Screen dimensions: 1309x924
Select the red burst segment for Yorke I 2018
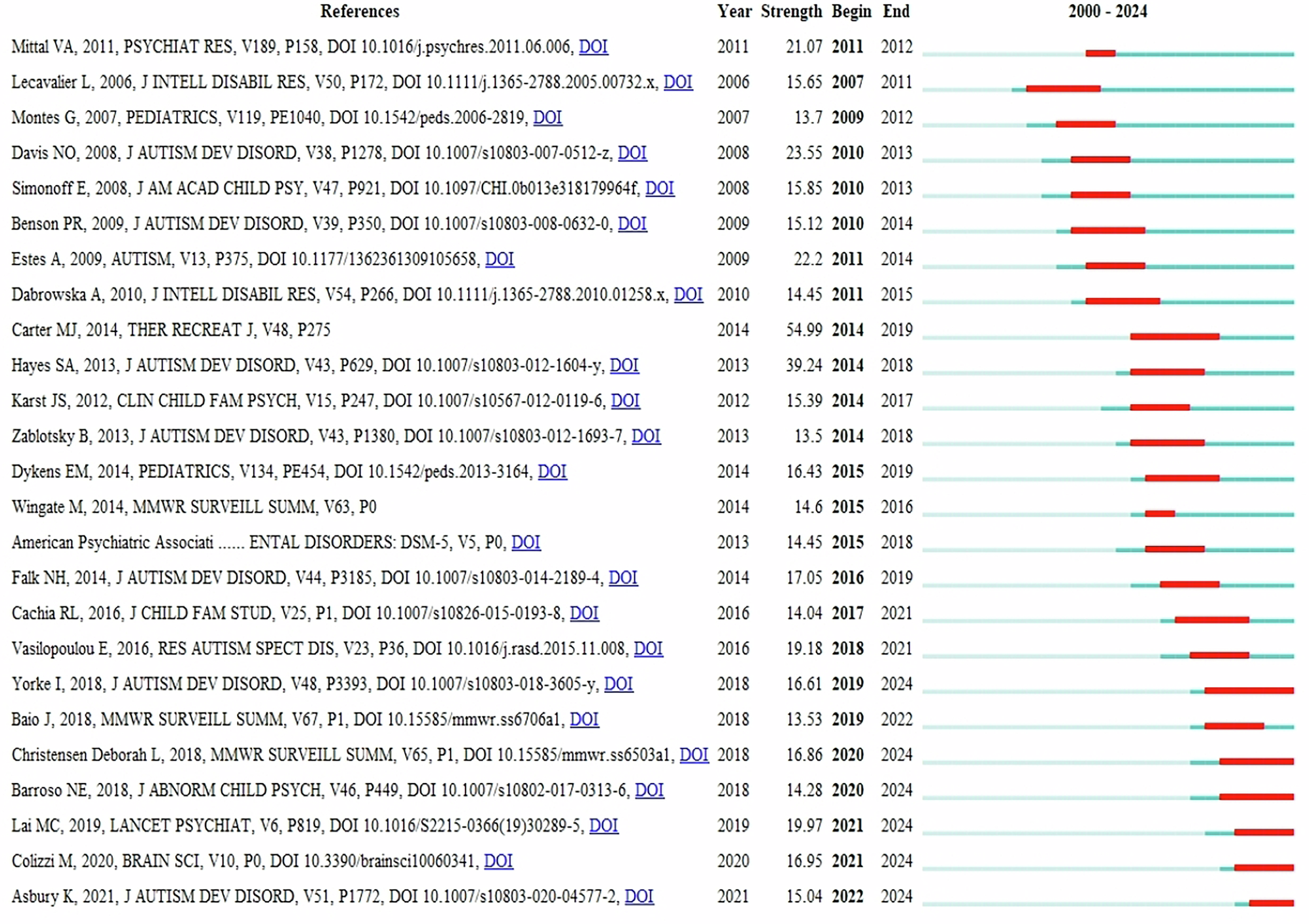1249,690
